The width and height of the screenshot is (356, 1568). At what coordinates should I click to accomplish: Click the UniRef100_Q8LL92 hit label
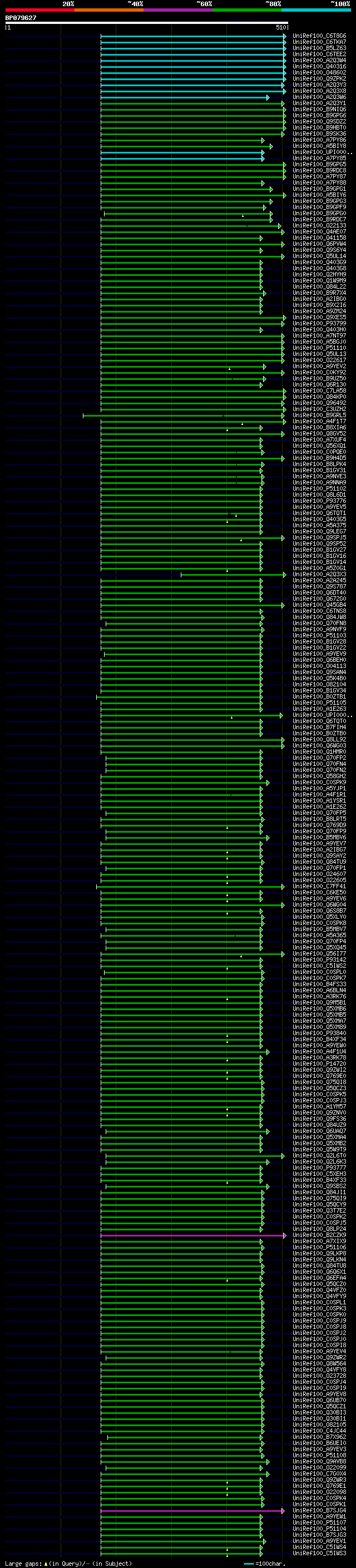[x=319, y=740]
